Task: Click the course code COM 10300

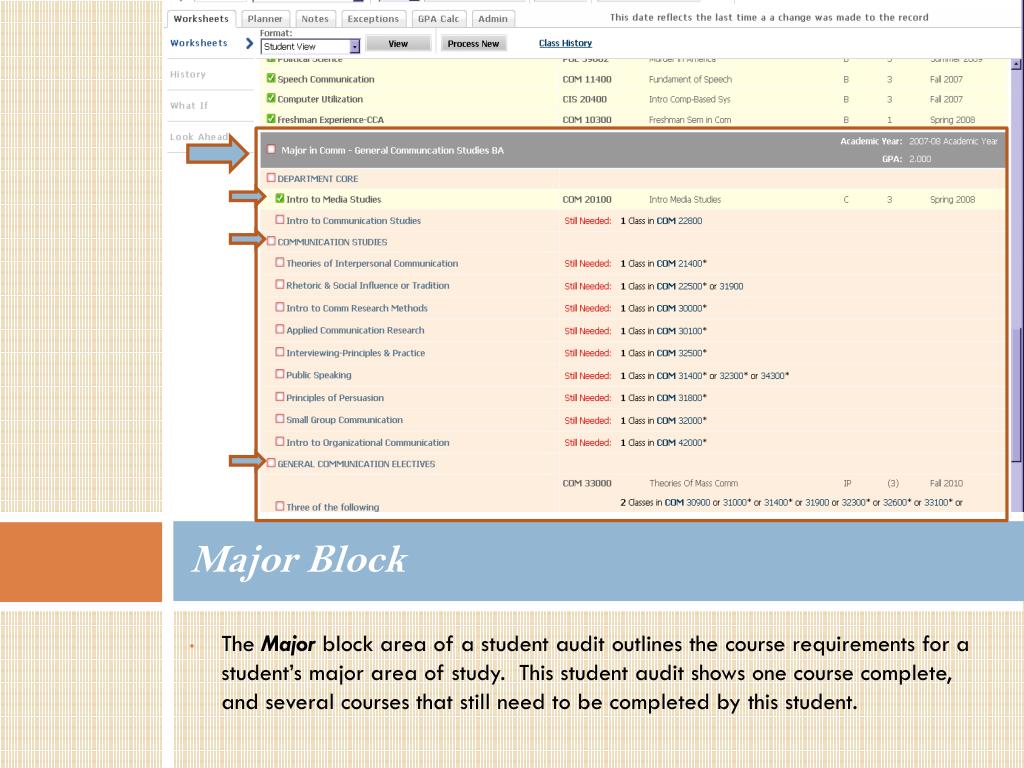Action: [x=587, y=120]
